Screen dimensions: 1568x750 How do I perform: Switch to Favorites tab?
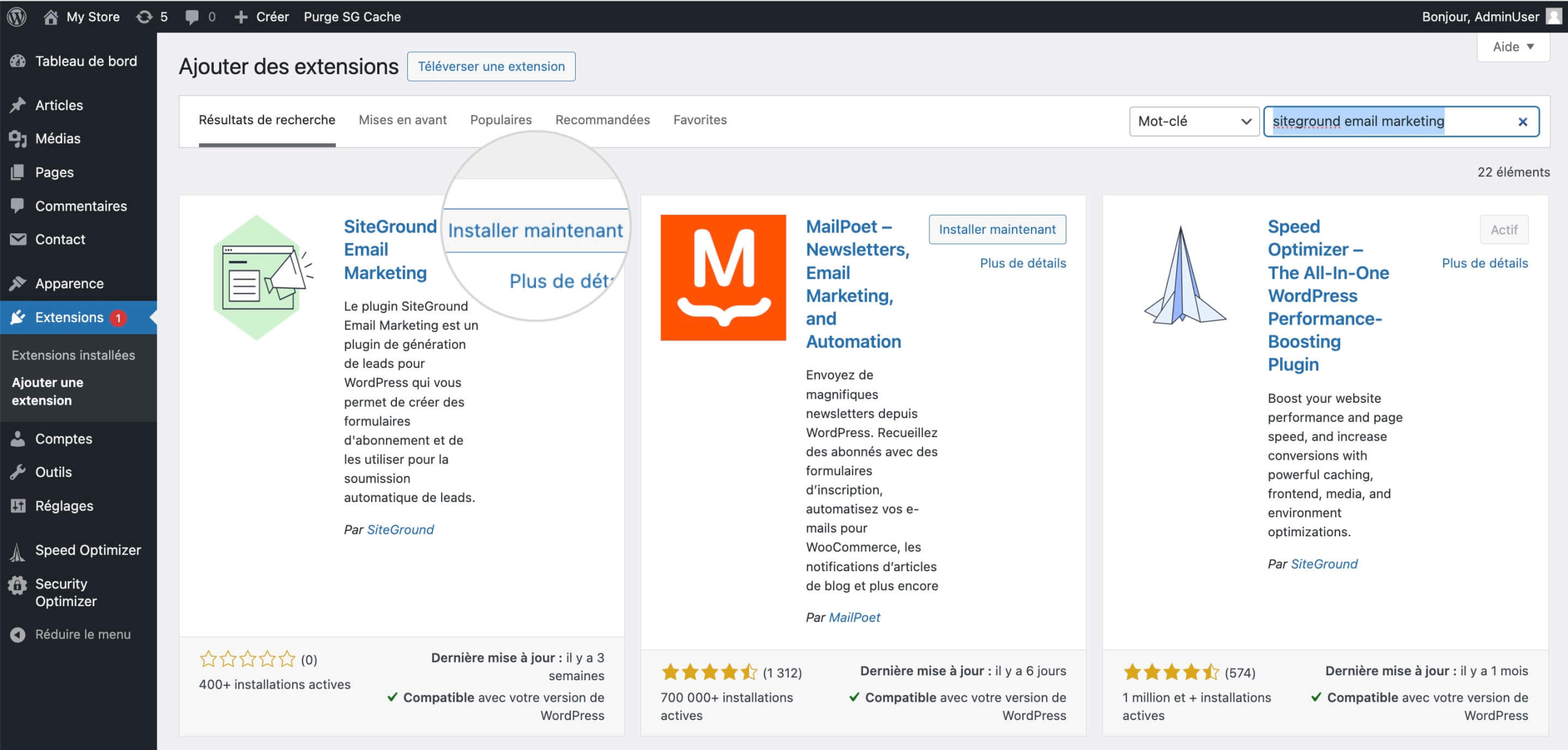click(700, 120)
